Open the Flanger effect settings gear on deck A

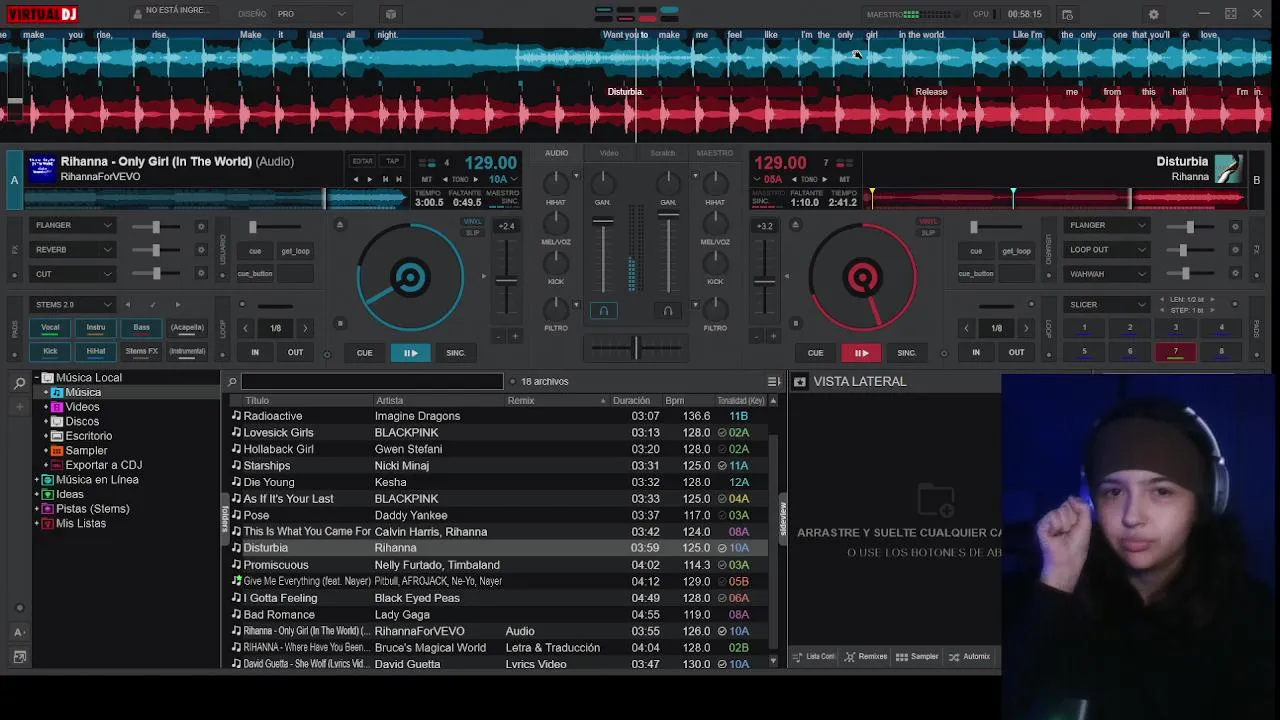click(201, 226)
